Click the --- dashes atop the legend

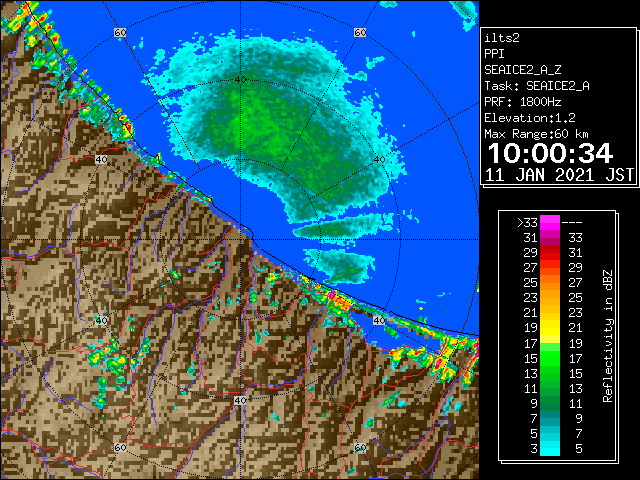pos(572,223)
